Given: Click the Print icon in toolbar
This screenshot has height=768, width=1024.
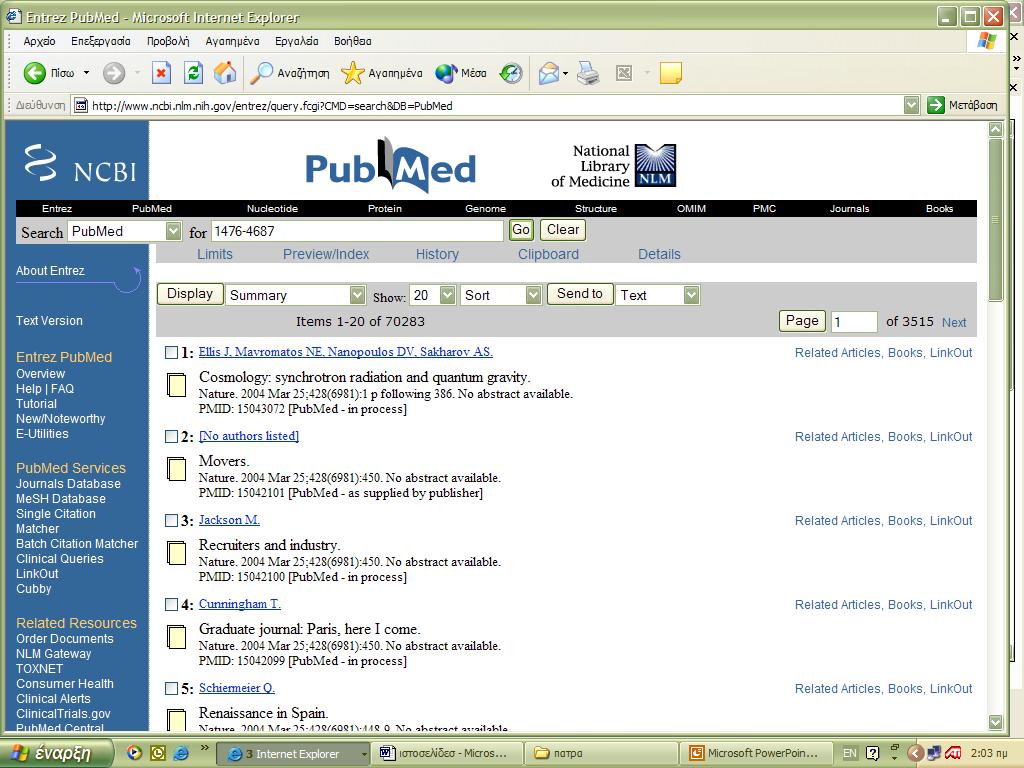Looking at the screenshot, I should pyautogui.click(x=588, y=73).
